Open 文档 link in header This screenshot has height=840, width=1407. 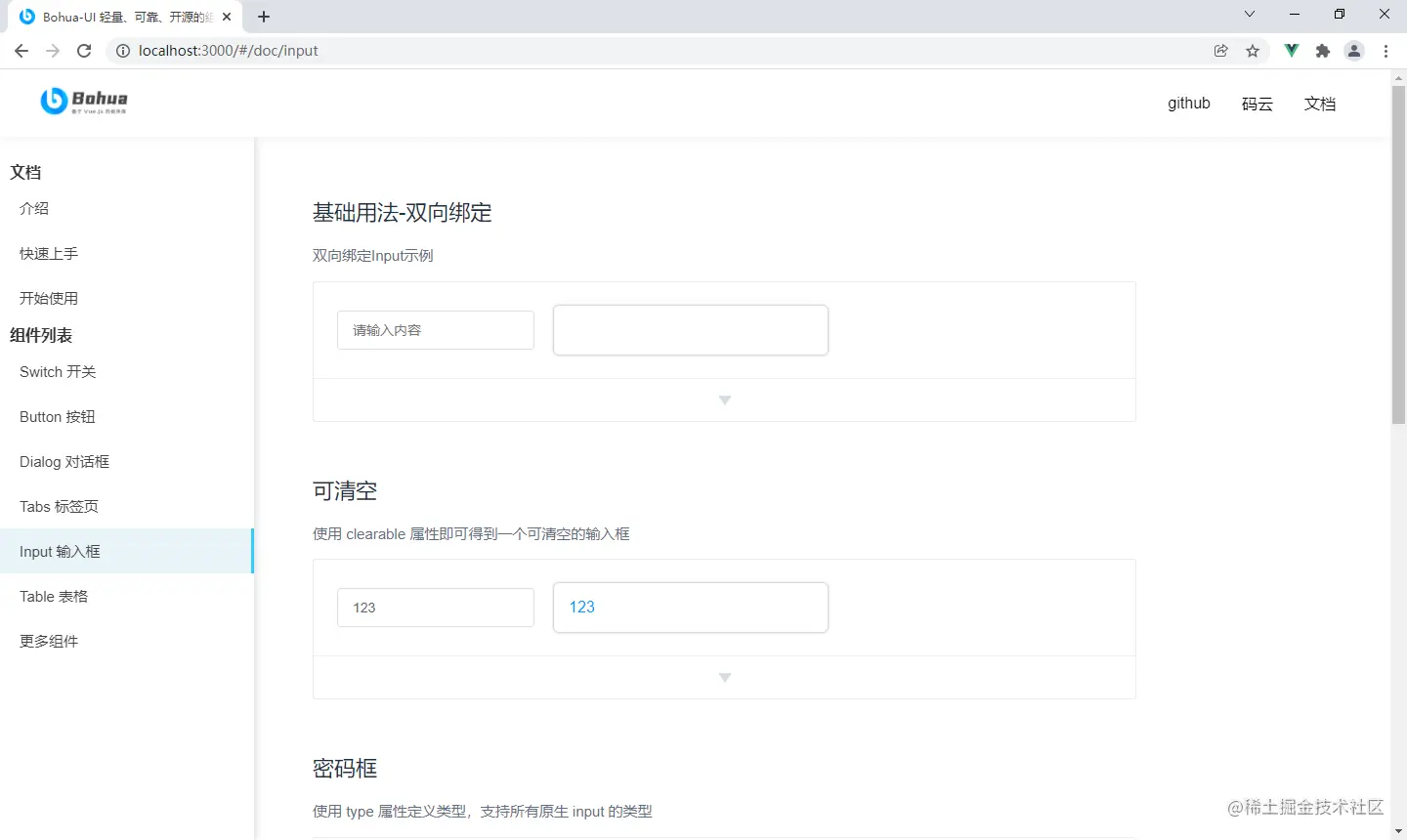click(x=1320, y=104)
